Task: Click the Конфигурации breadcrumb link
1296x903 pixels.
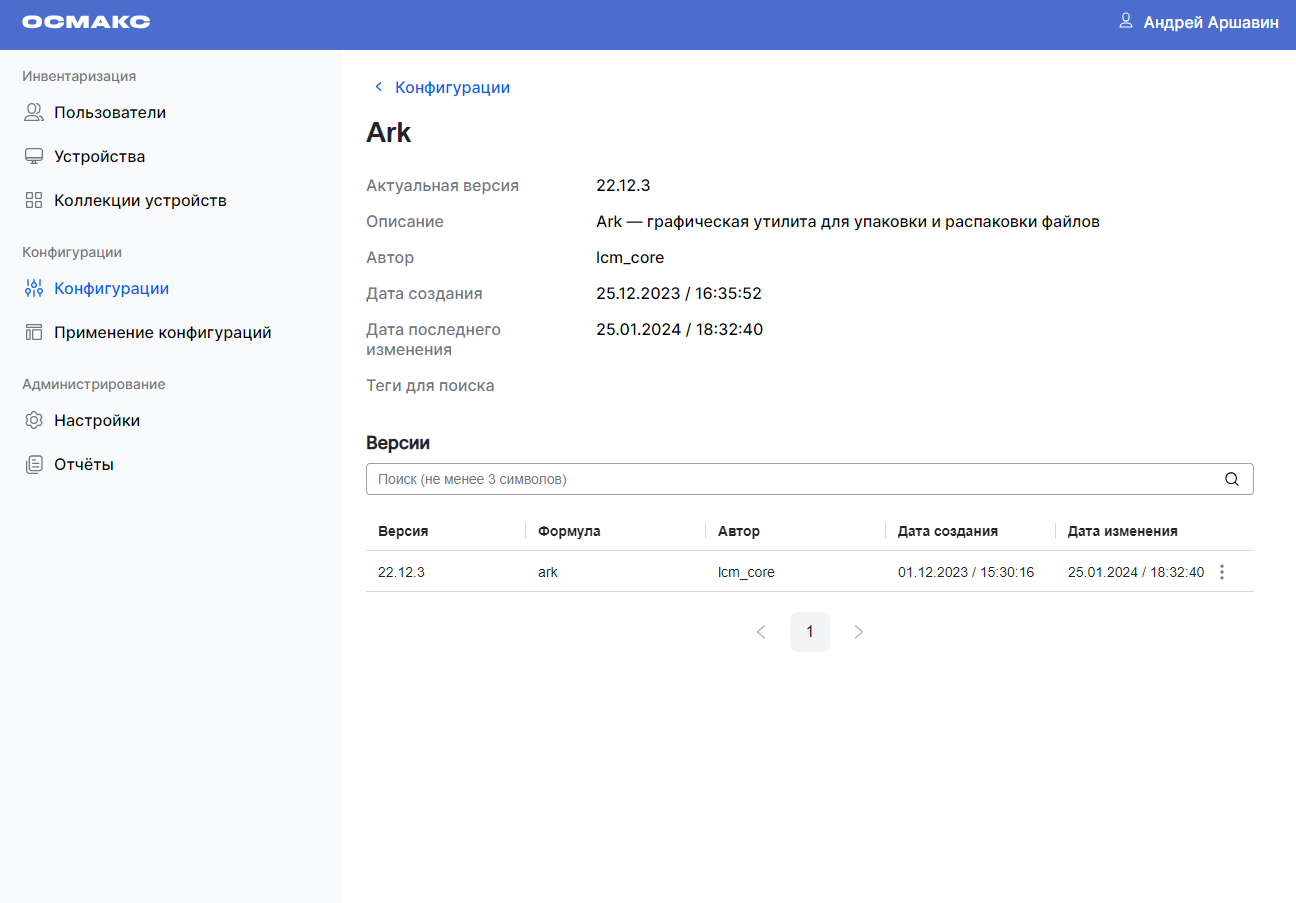Action: pos(452,87)
